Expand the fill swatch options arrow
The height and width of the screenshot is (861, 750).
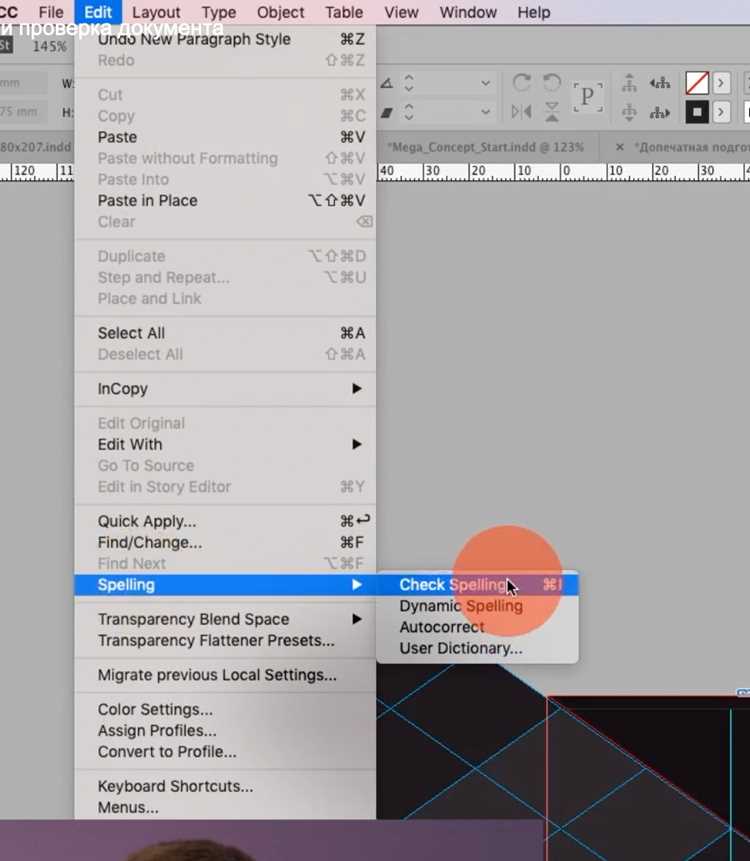[721, 83]
